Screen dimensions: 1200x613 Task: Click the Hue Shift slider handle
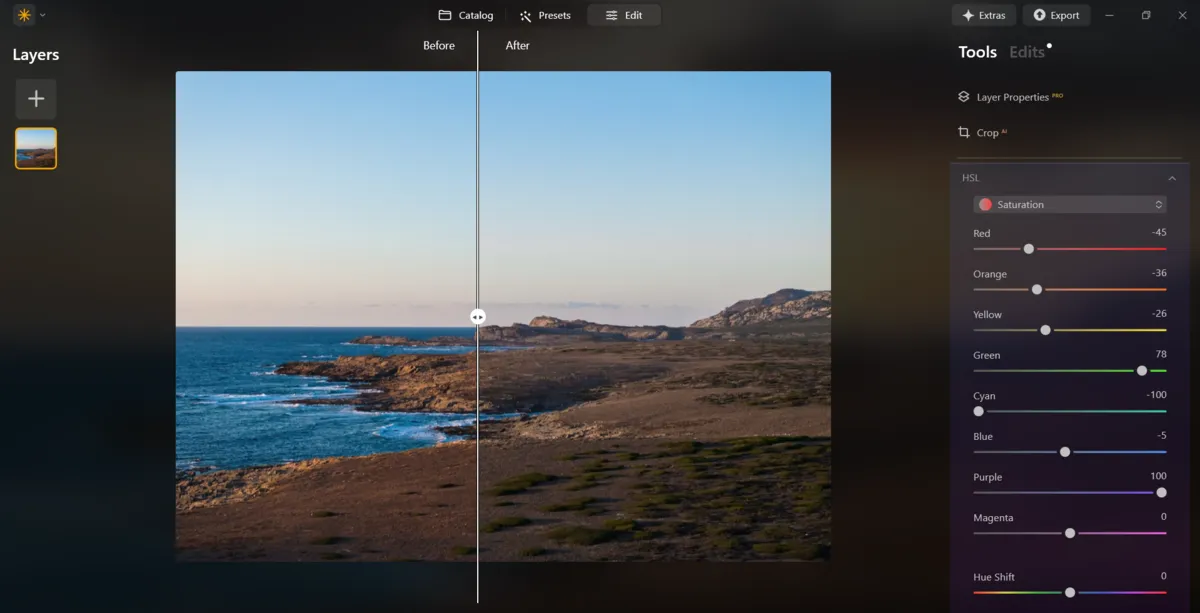1070,592
